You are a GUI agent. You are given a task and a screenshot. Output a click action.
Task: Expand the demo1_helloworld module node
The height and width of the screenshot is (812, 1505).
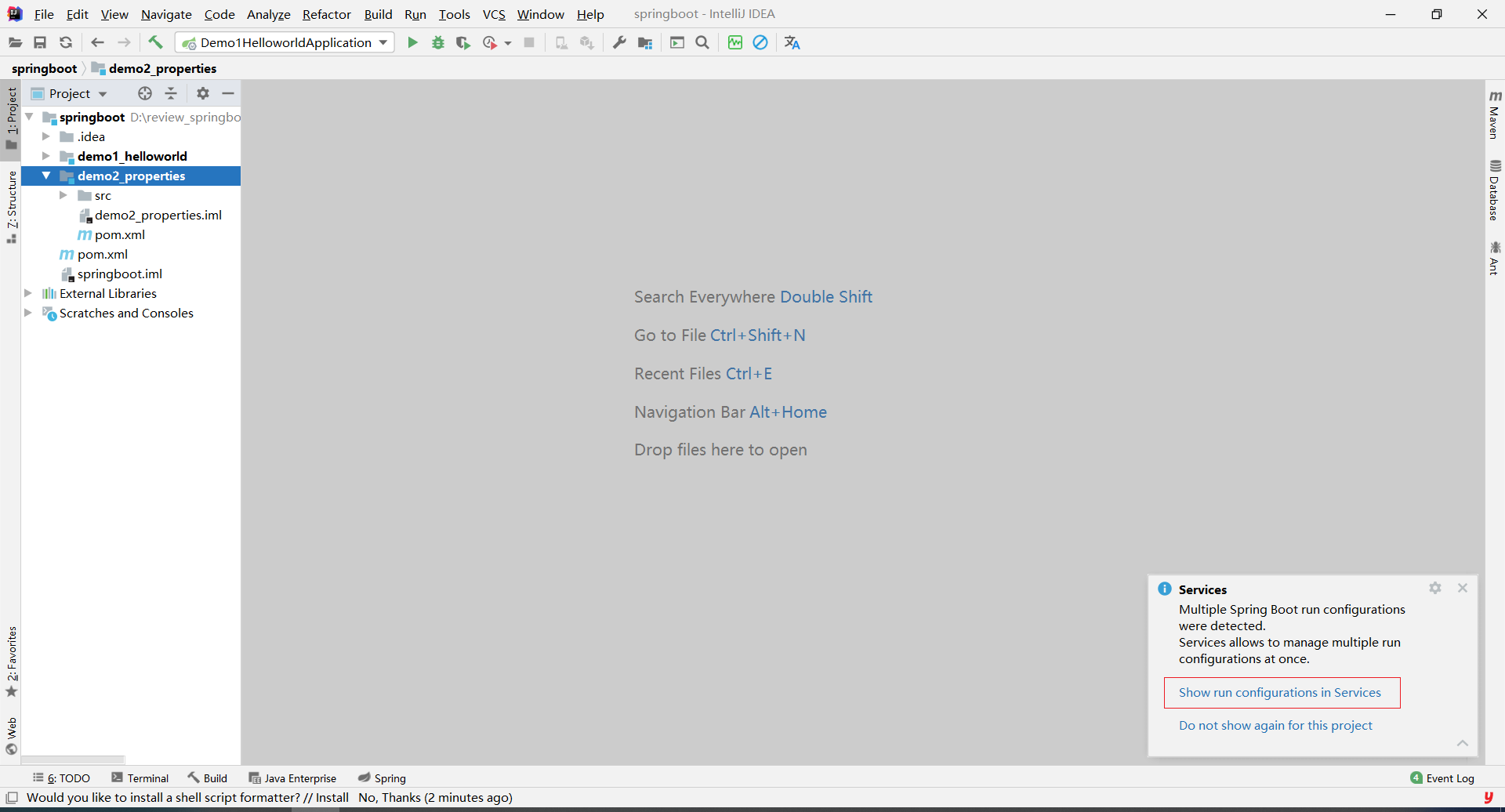46,156
